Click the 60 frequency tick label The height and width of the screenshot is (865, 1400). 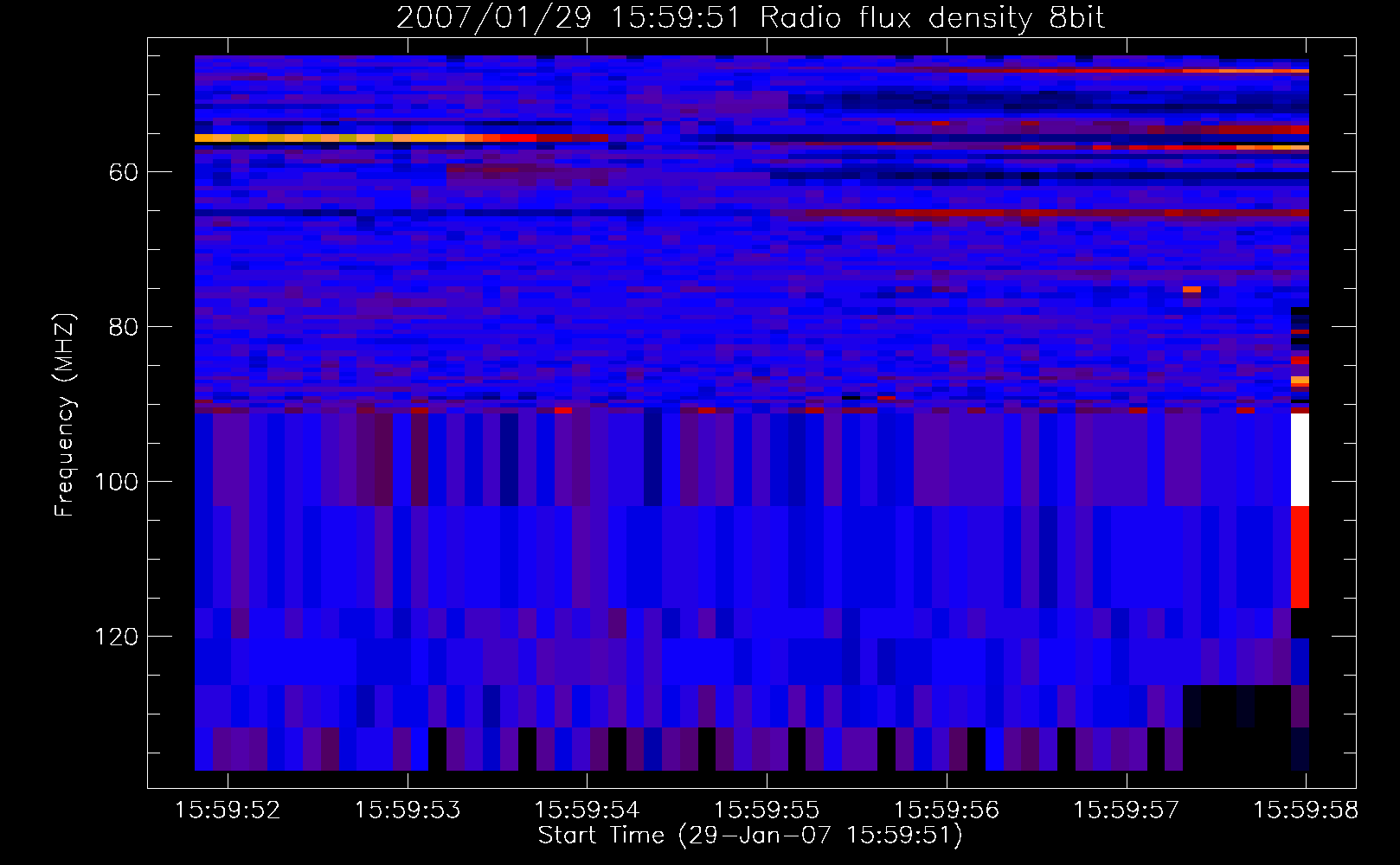point(124,172)
